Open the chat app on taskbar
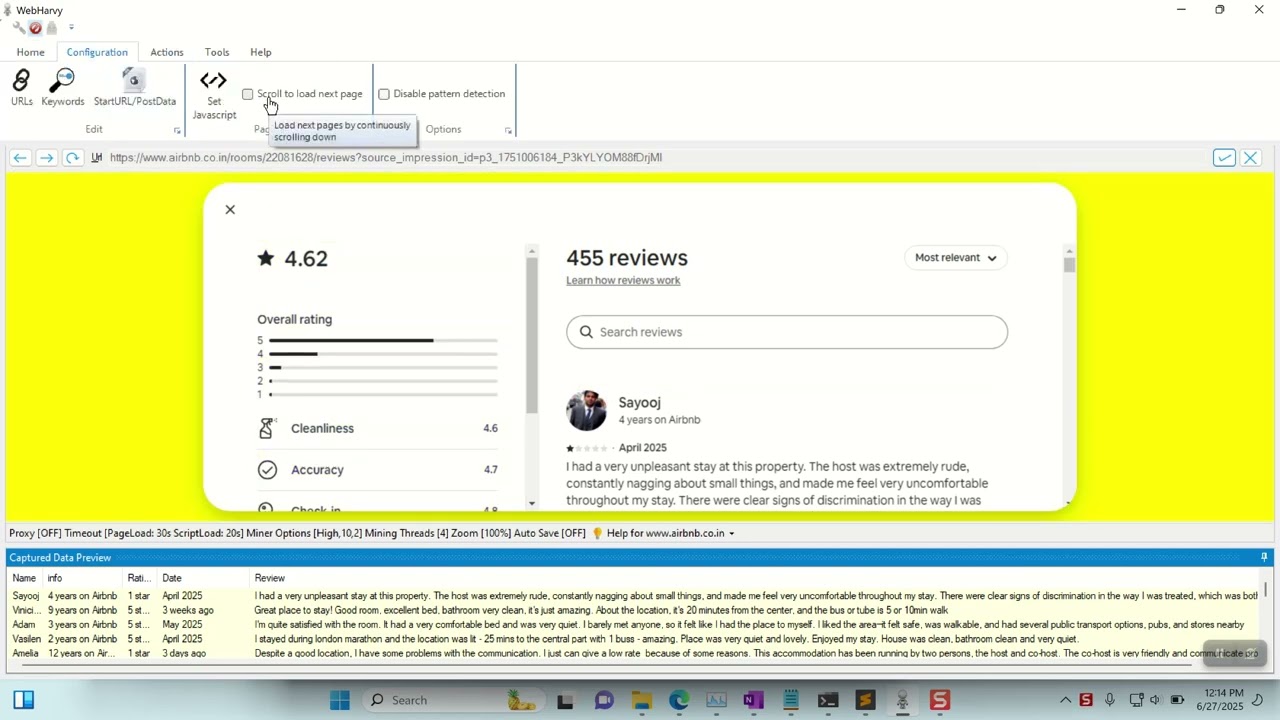1280x720 pixels. tap(604, 700)
